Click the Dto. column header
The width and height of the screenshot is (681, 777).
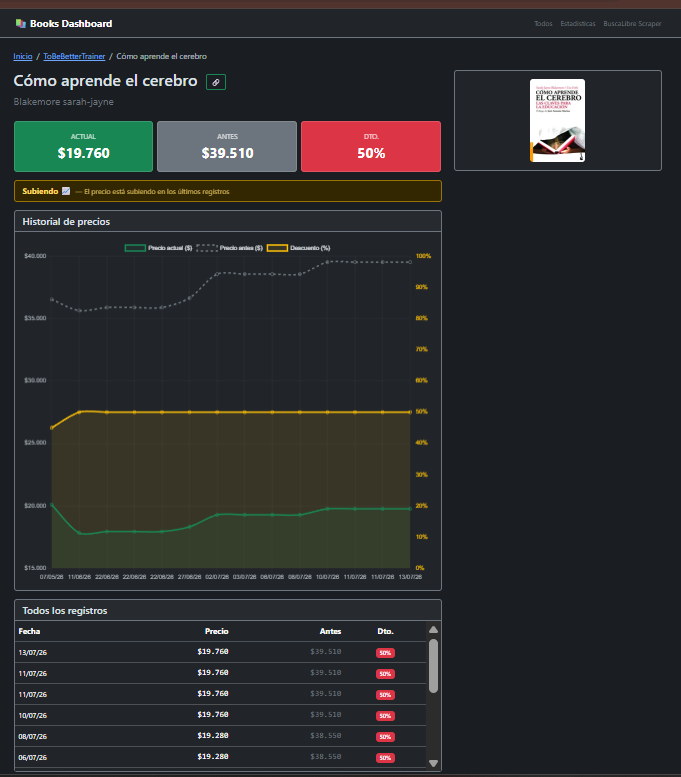[385, 631]
